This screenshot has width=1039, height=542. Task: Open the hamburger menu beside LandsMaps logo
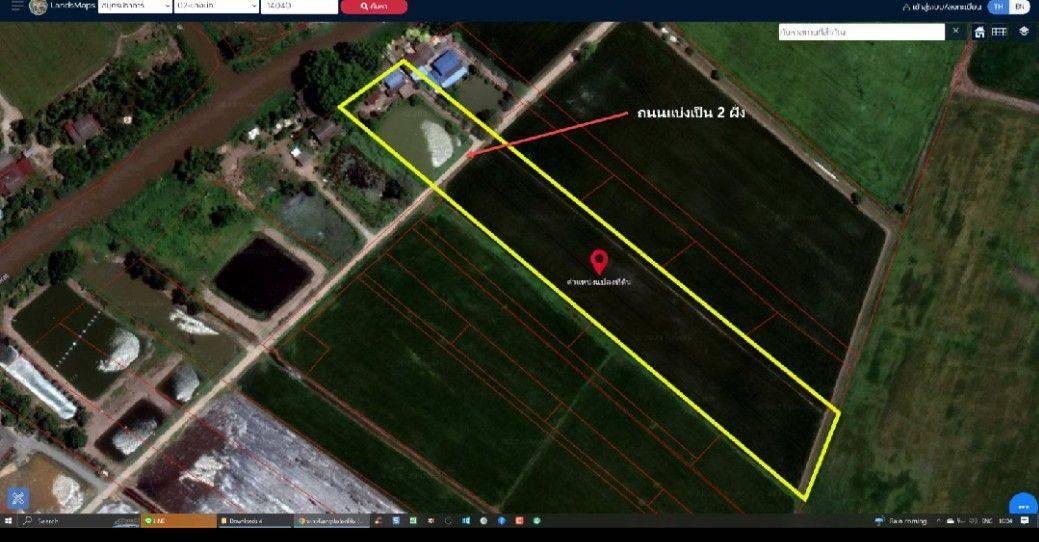[x=15, y=6]
